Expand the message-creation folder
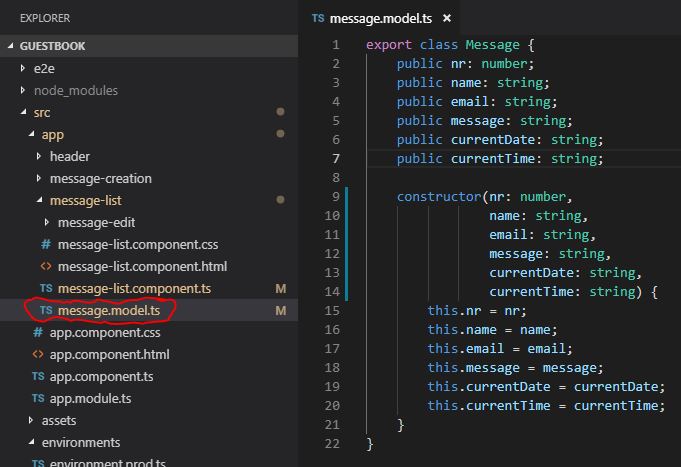This screenshot has width=681, height=467. pos(39,178)
